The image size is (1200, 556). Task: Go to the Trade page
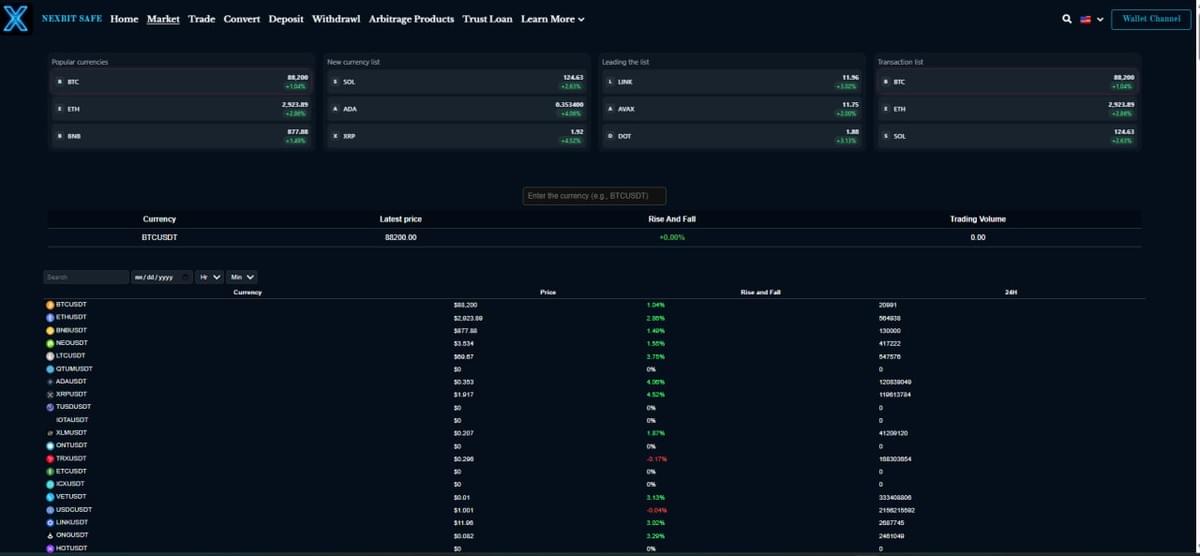click(x=201, y=19)
